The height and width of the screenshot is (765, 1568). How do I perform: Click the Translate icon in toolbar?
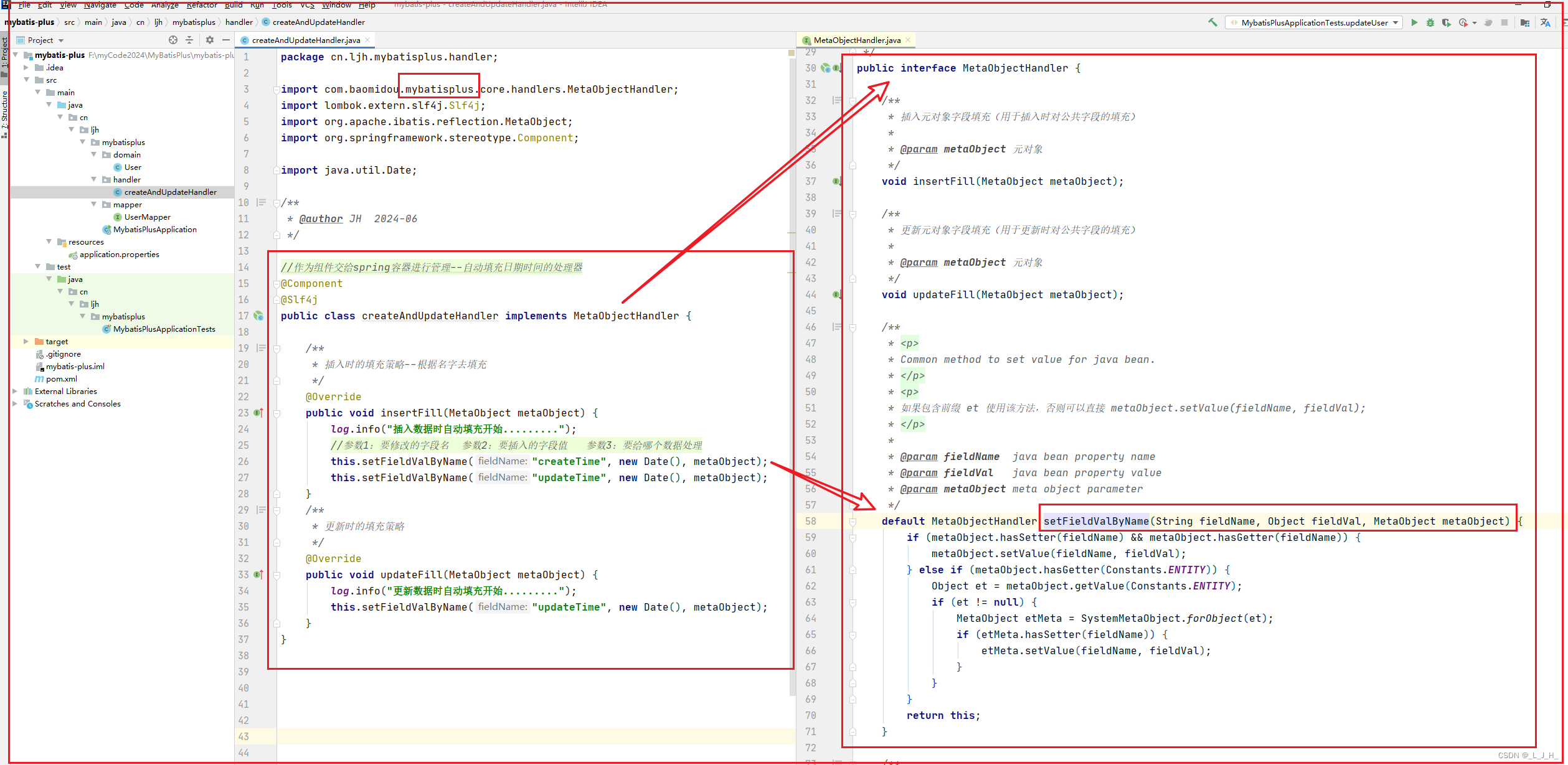[1545, 22]
